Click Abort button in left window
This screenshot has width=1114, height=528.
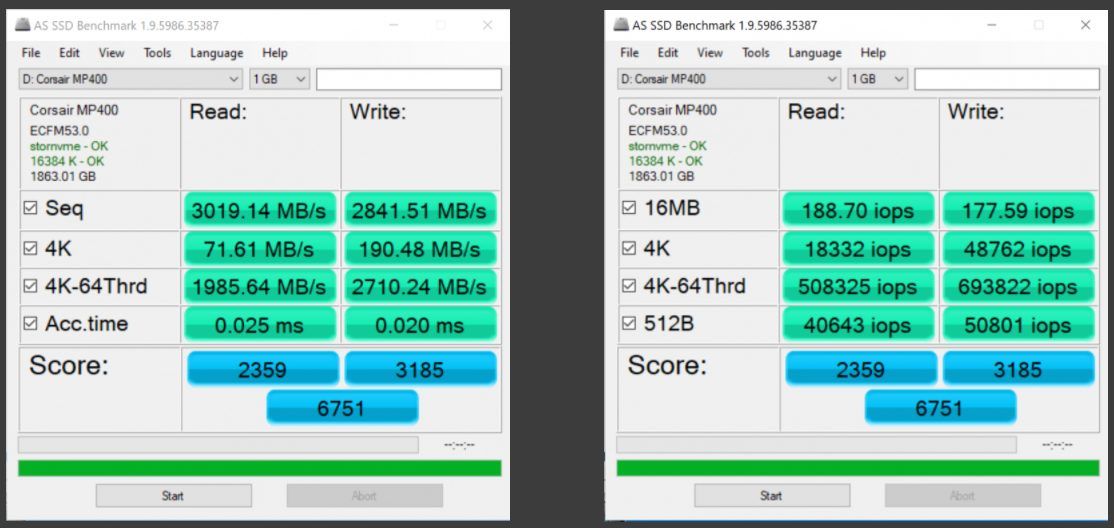click(364, 495)
